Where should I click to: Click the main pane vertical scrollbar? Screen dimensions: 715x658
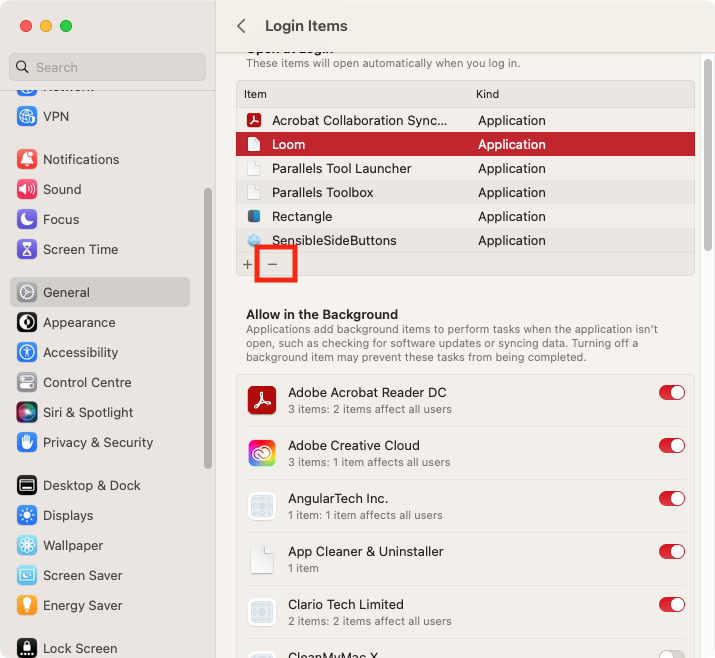coord(707,155)
